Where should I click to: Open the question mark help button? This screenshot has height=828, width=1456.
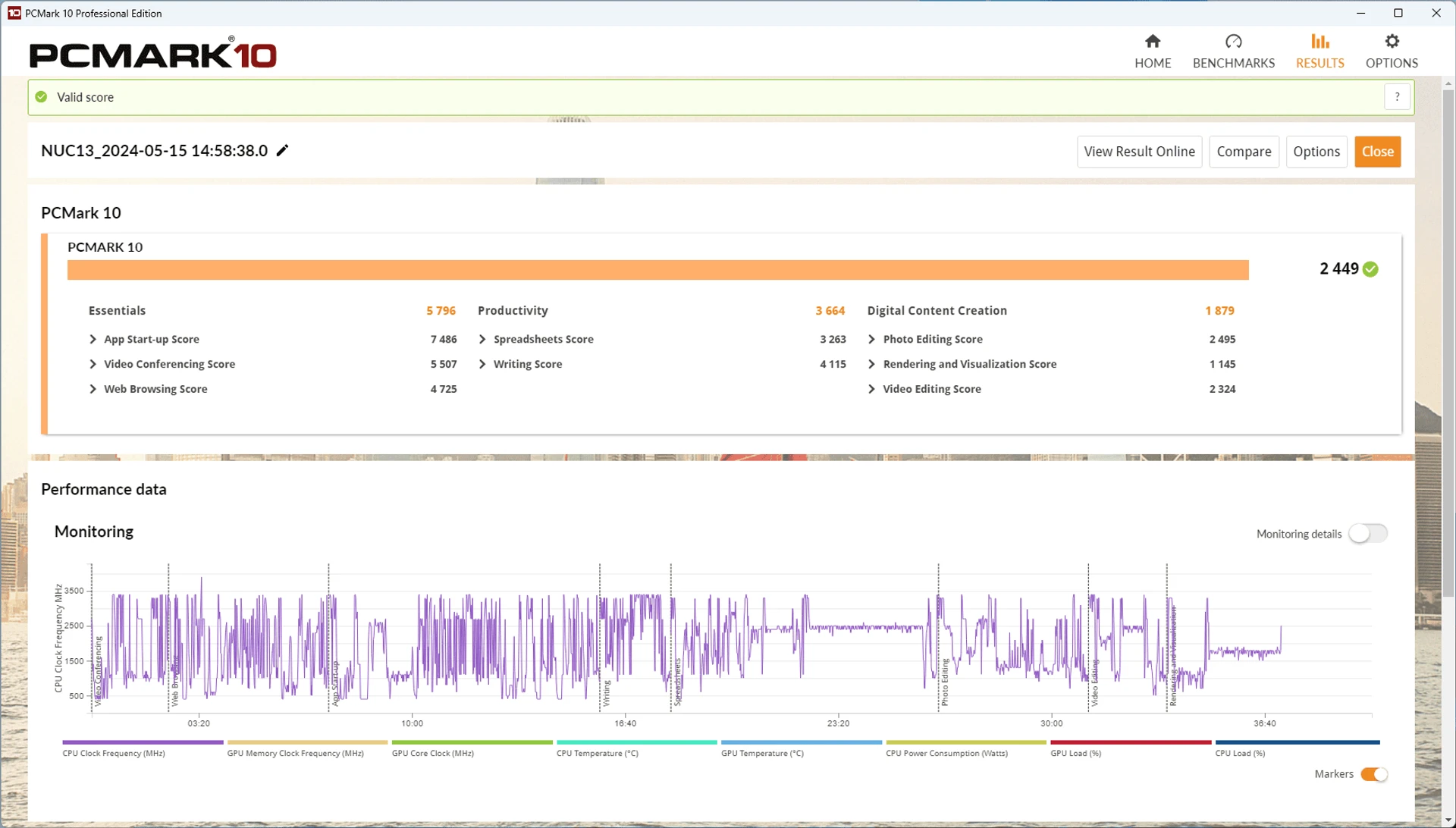[x=1397, y=97]
